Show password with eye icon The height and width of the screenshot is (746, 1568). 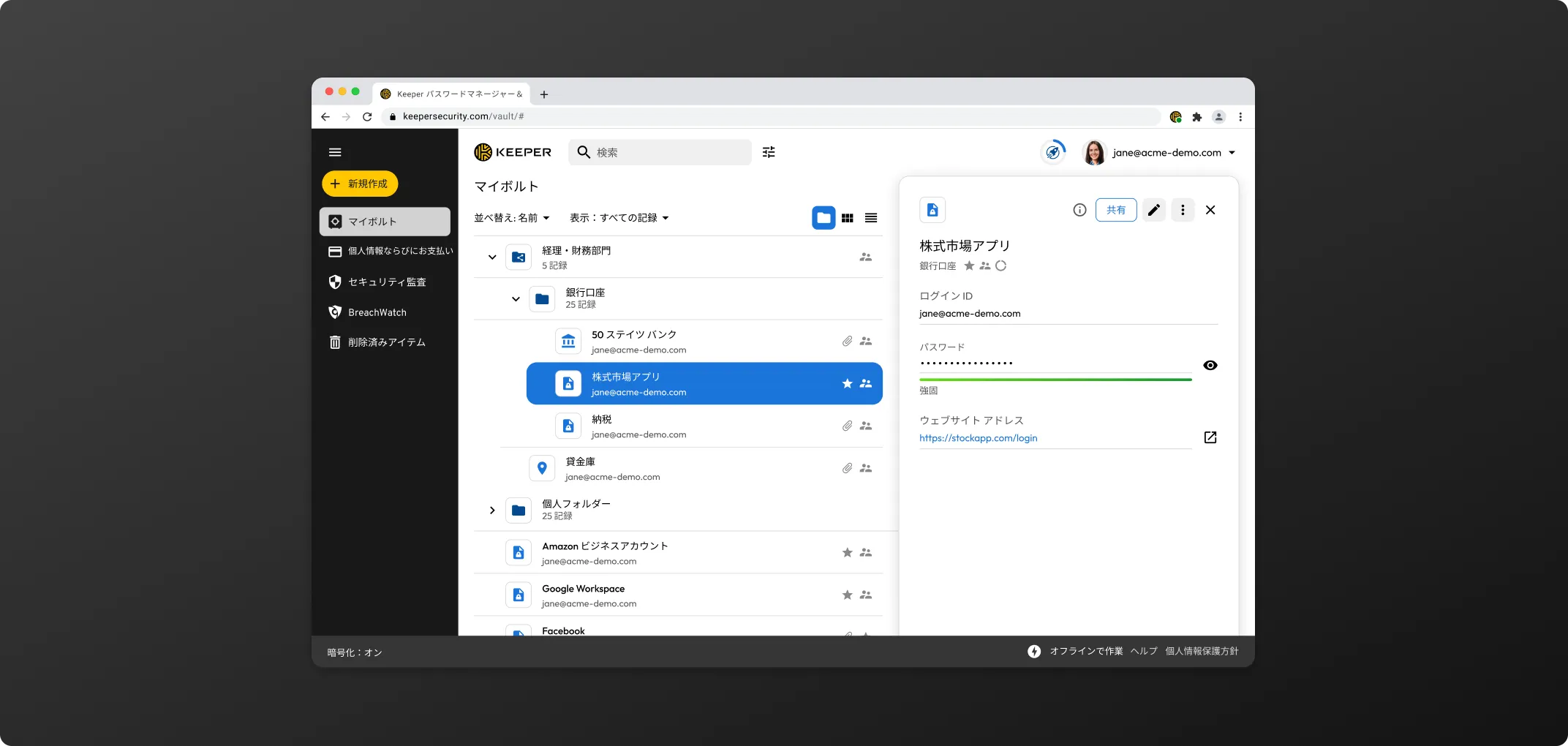pyautogui.click(x=1210, y=366)
